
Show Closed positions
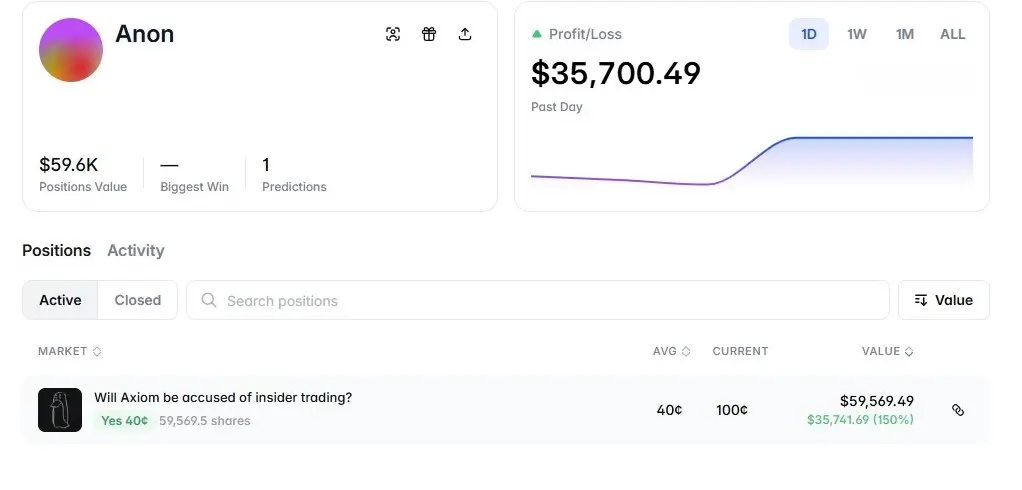pos(138,300)
